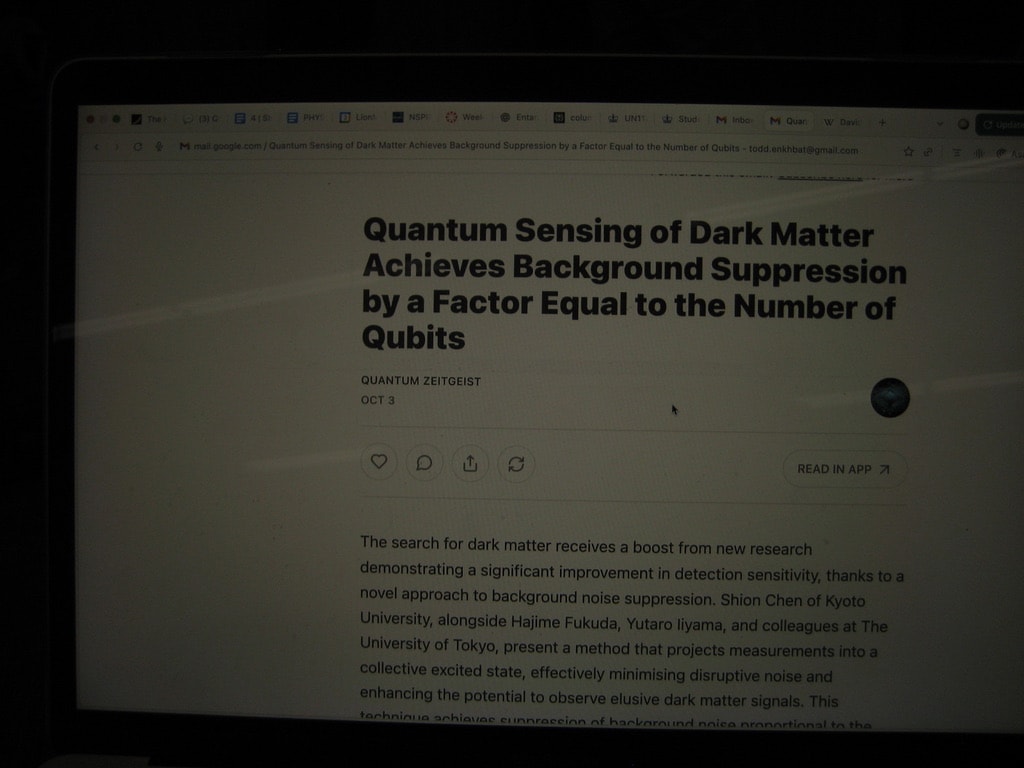Go forward with the browser forward arrow
This screenshot has width=1024, height=768.
point(117,147)
